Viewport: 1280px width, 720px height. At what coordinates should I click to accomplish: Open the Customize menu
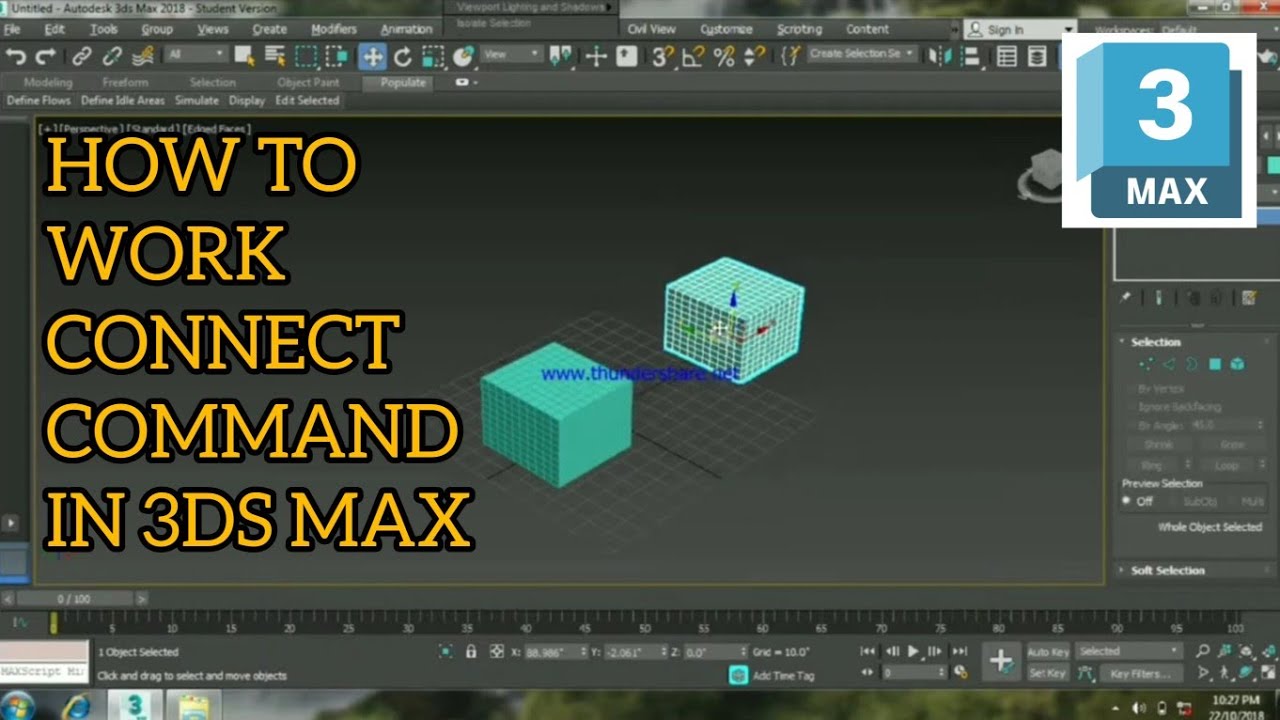click(726, 29)
